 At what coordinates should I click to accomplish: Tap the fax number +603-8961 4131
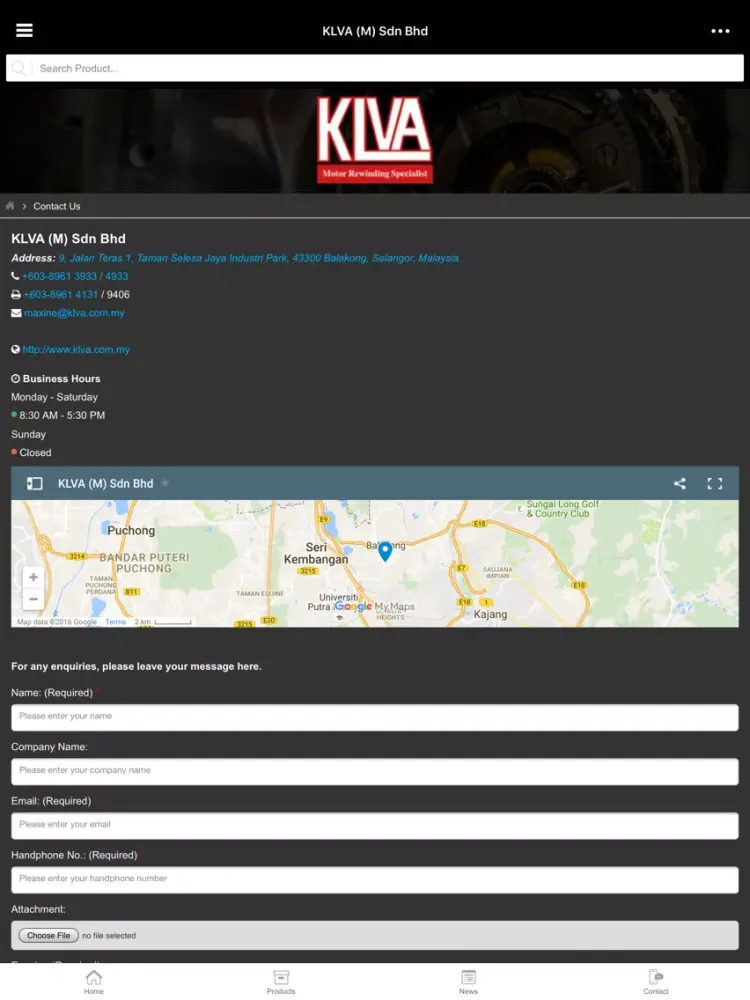point(61,295)
